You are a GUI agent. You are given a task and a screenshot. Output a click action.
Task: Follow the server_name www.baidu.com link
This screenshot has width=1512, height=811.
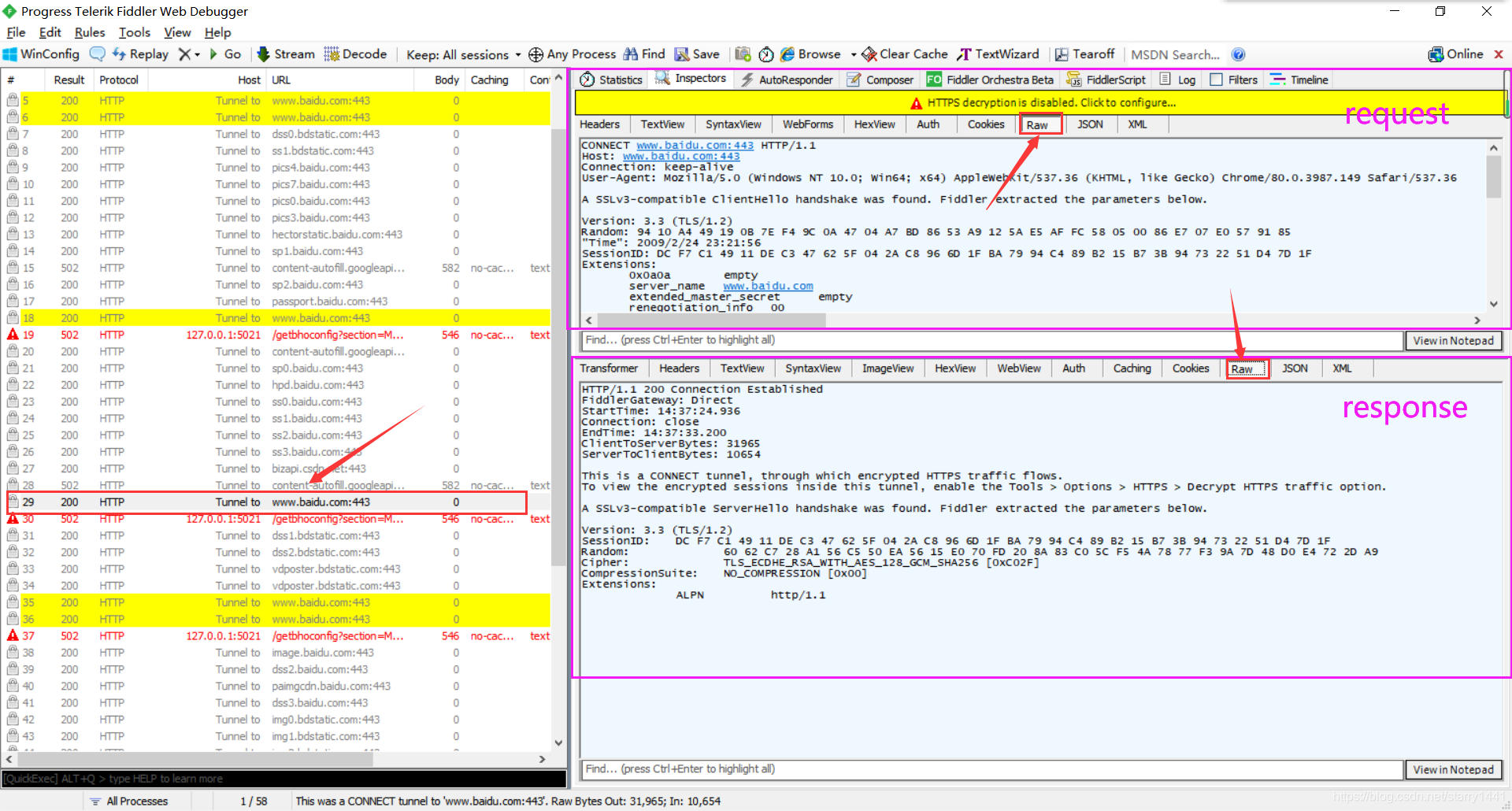tap(768, 286)
